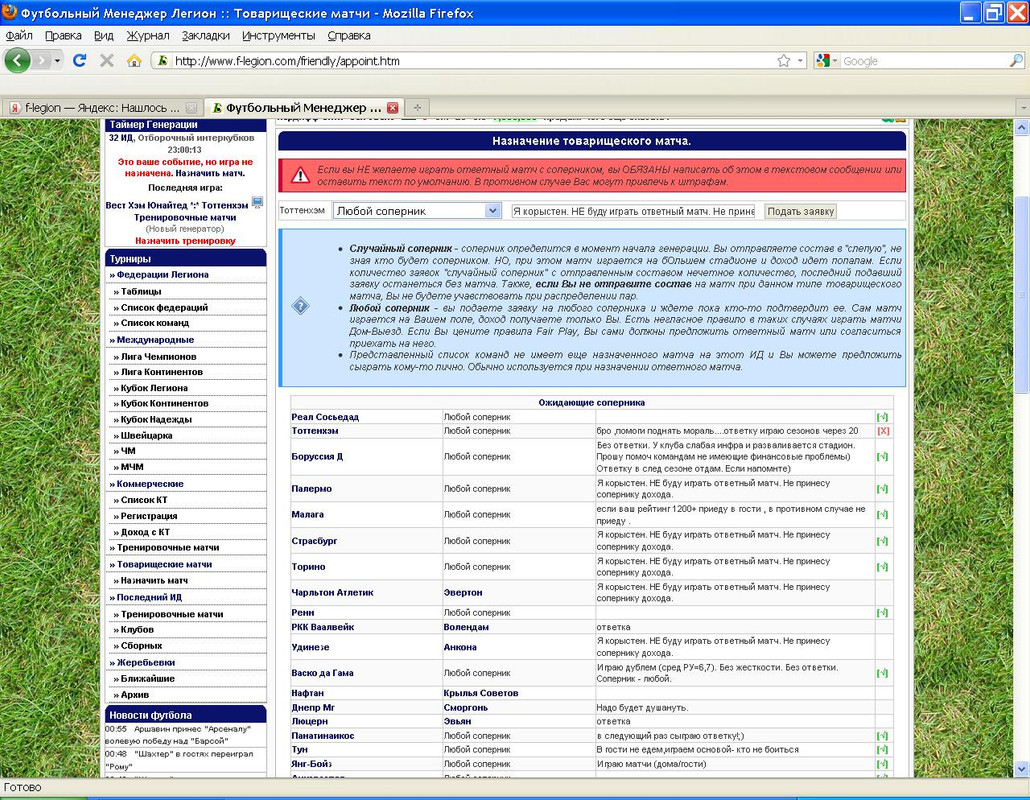Open the Удинезе team link
The height and width of the screenshot is (800, 1030).
pyautogui.click(x=311, y=647)
